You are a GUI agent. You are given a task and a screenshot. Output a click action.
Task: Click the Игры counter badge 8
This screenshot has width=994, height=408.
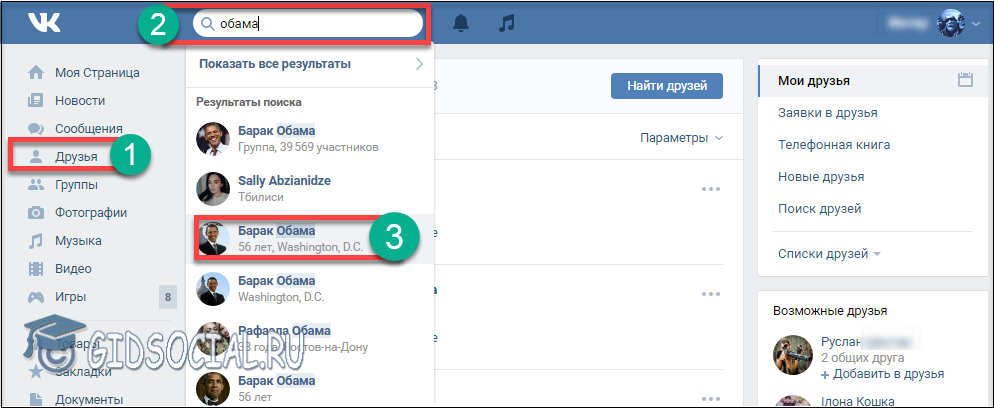tap(168, 296)
